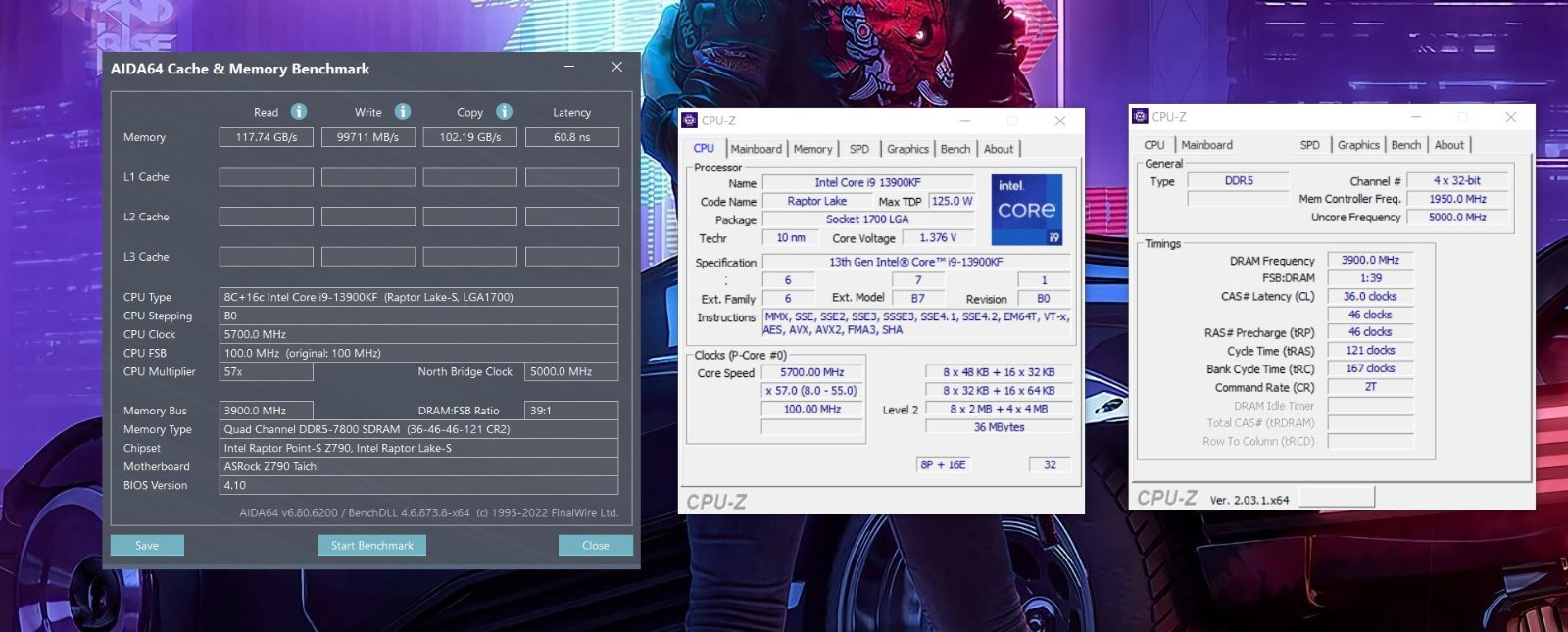
Task: Click the Core Voltage value 1.376 V
Action: pos(938,237)
